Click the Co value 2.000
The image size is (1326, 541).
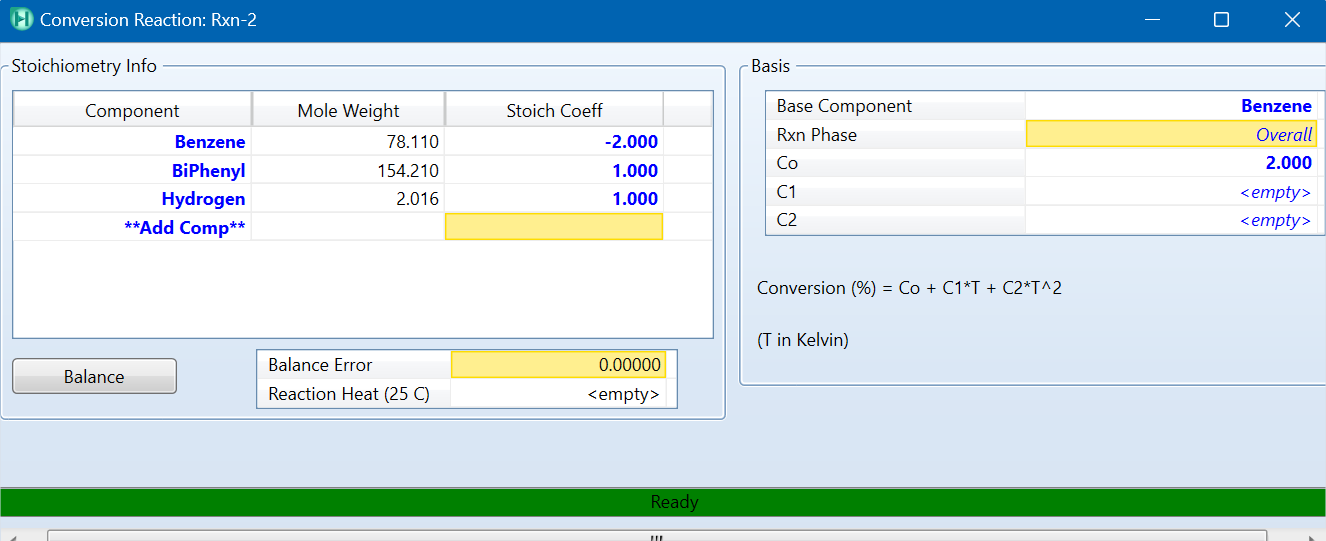1171,163
